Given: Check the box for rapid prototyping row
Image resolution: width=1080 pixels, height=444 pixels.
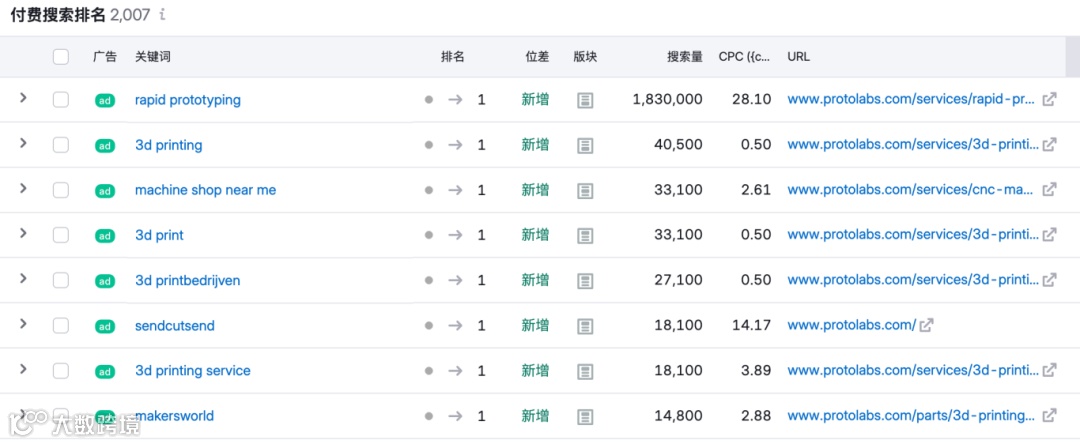Looking at the screenshot, I should pyautogui.click(x=61, y=100).
